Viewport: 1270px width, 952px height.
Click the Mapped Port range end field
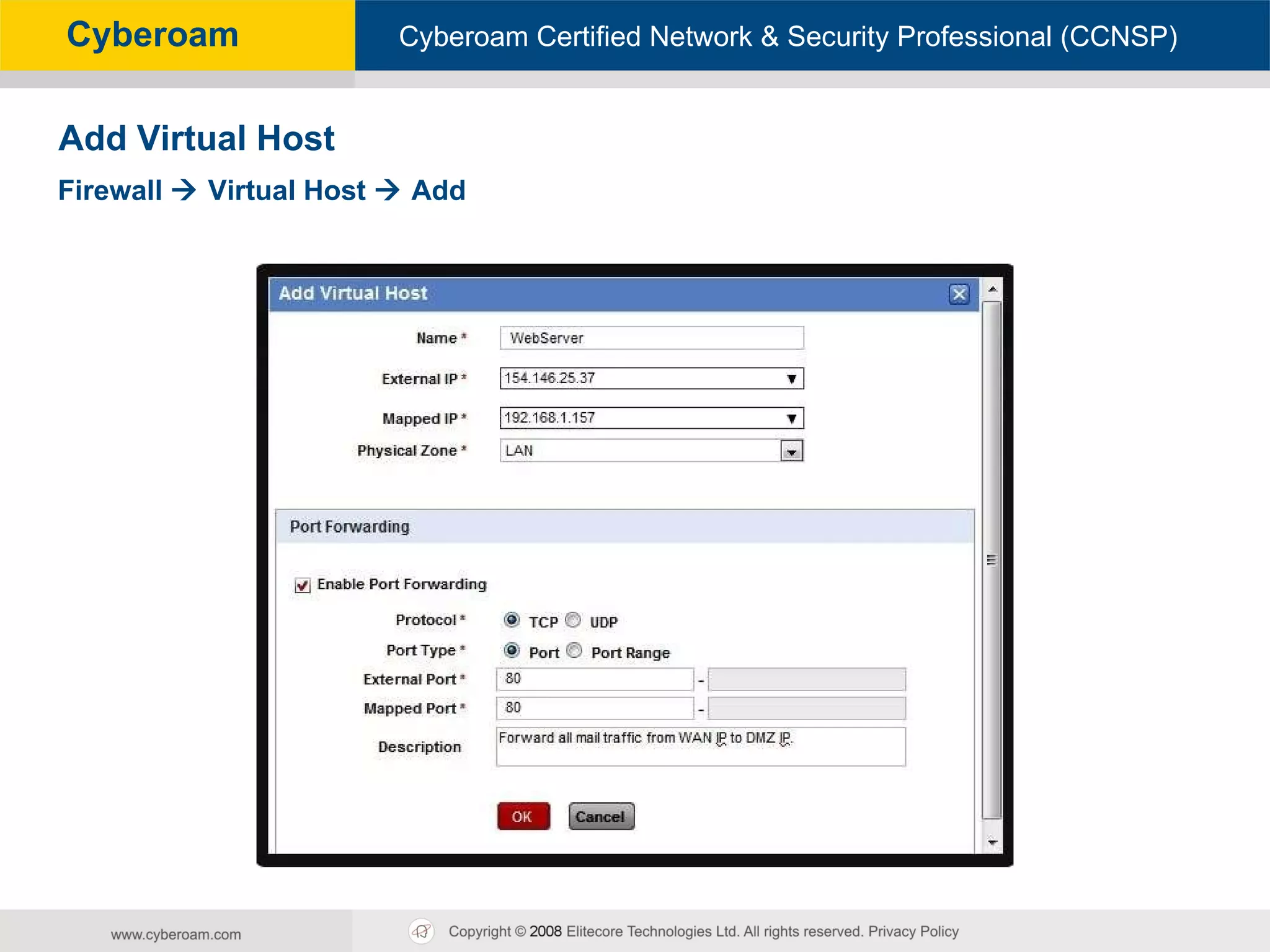pos(807,708)
